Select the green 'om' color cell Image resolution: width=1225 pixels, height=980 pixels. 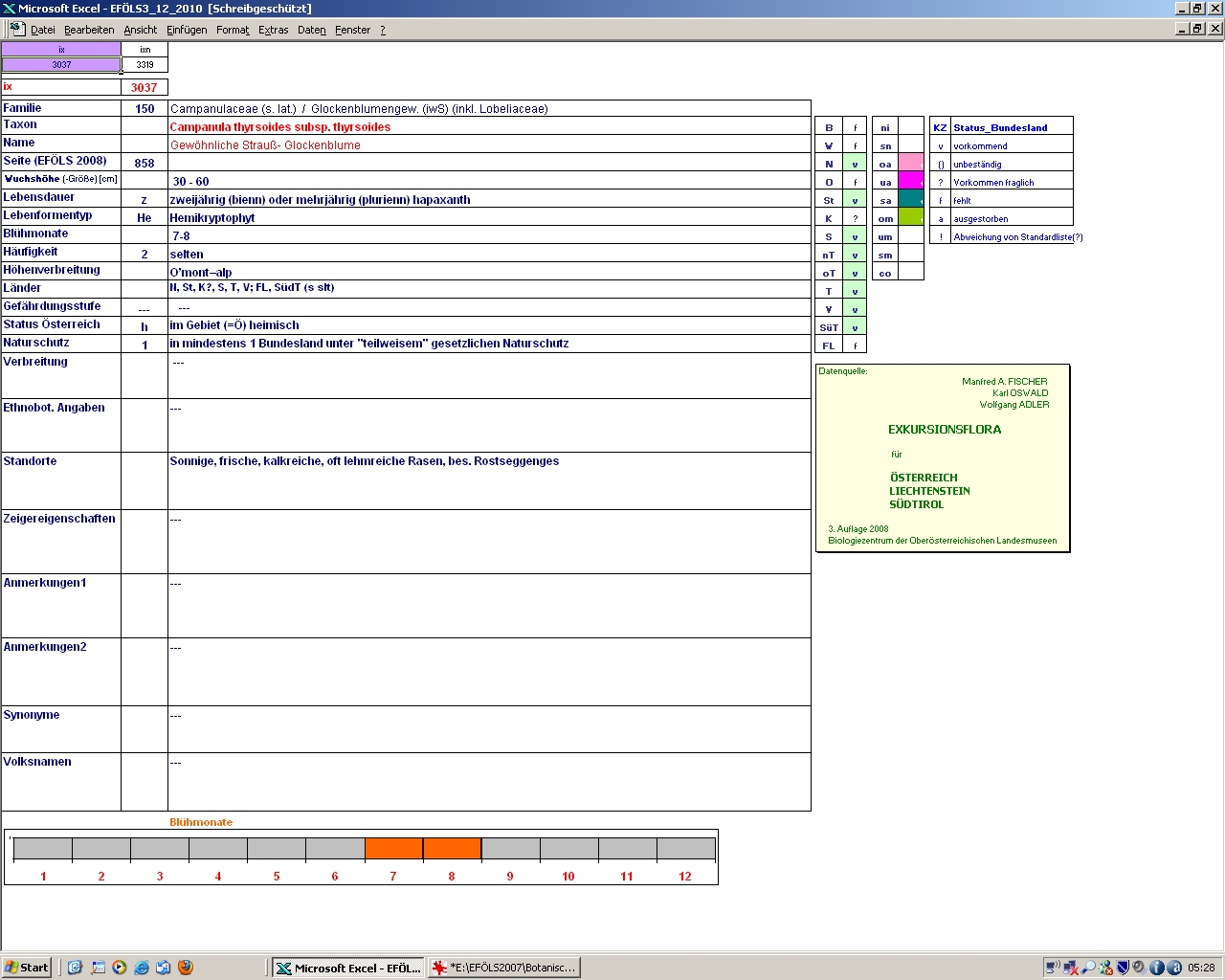click(911, 217)
